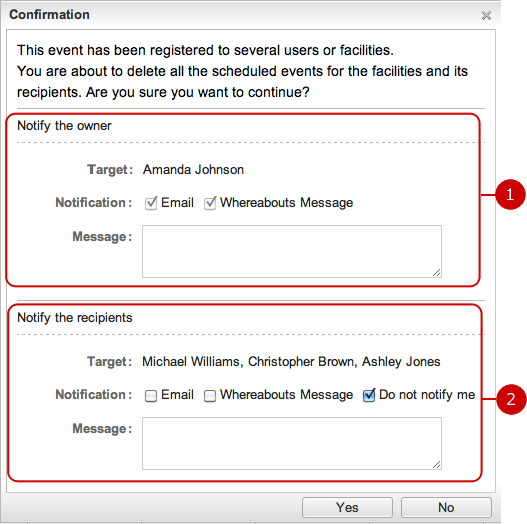Close the Confirmation dialog with X icon
The width and height of the screenshot is (527, 524).
(486, 15)
